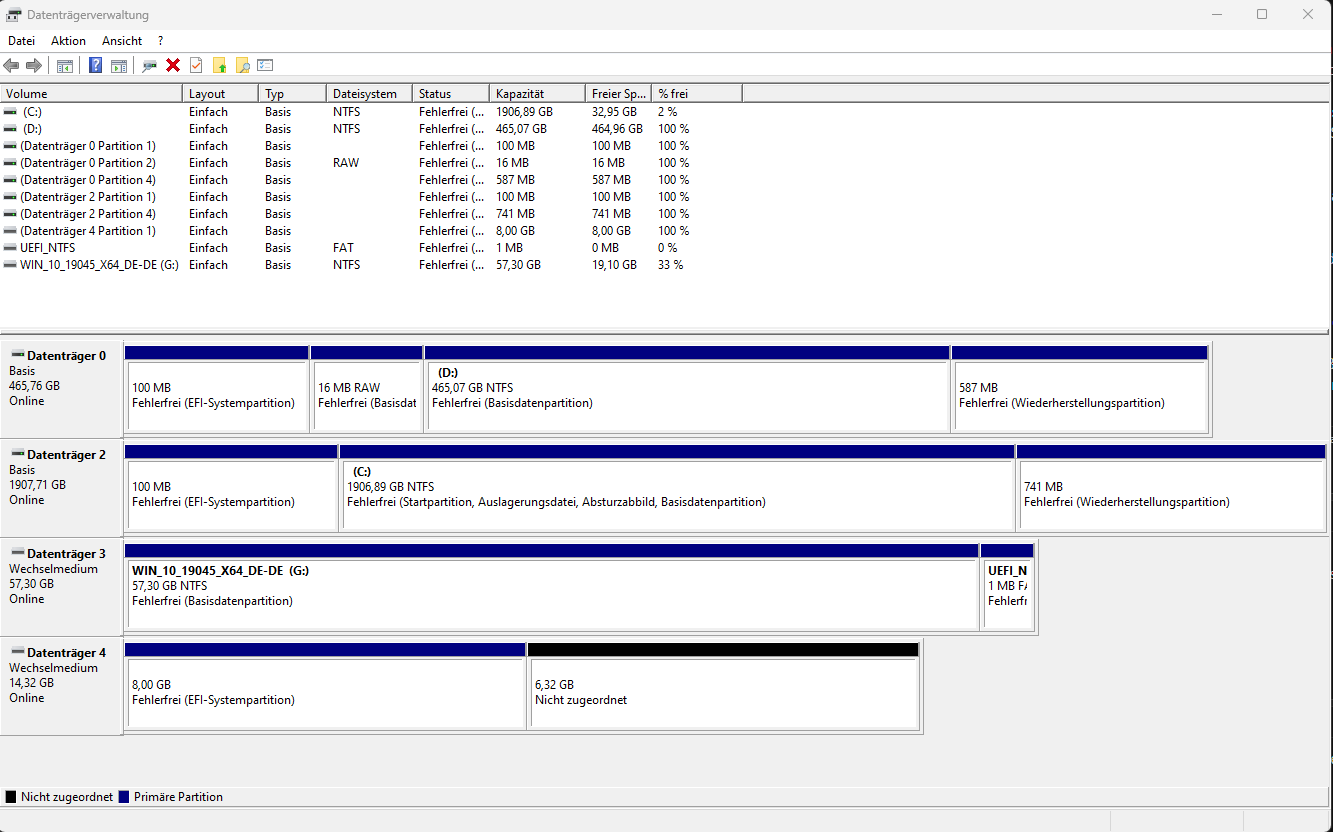
Task: Click the FAT file system cell
Action: tap(343, 248)
